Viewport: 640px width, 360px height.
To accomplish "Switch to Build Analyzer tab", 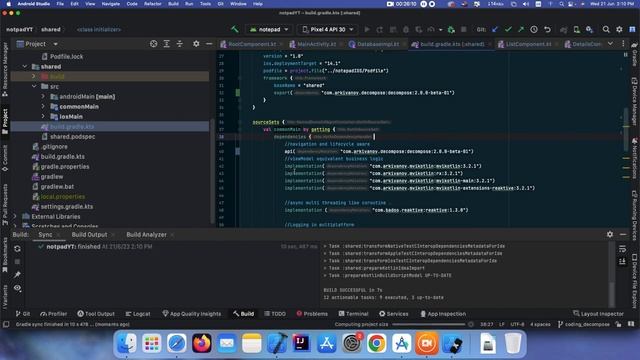I will [x=147, y=235].
